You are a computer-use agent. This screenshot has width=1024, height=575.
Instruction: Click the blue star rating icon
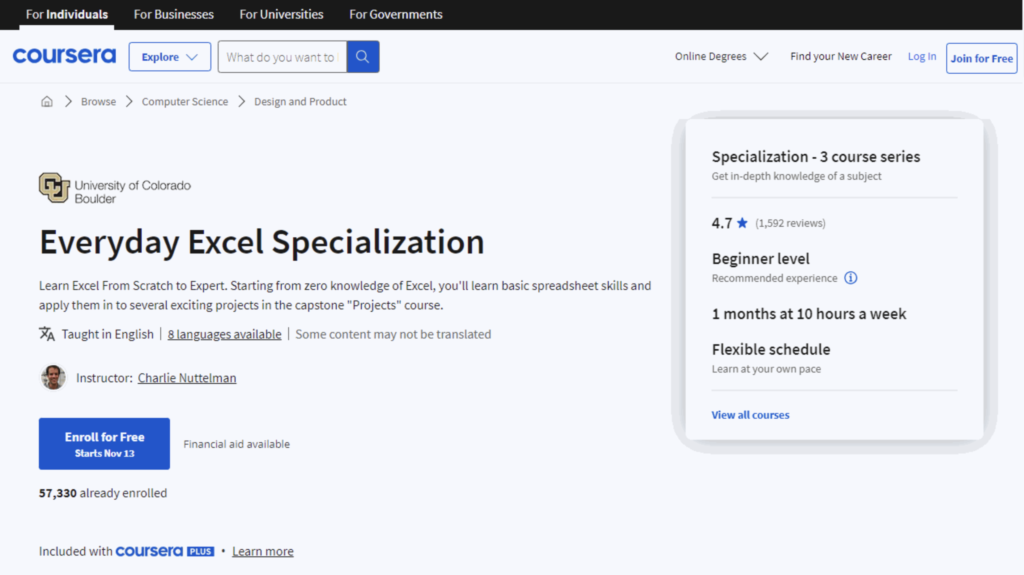[742, 223]
